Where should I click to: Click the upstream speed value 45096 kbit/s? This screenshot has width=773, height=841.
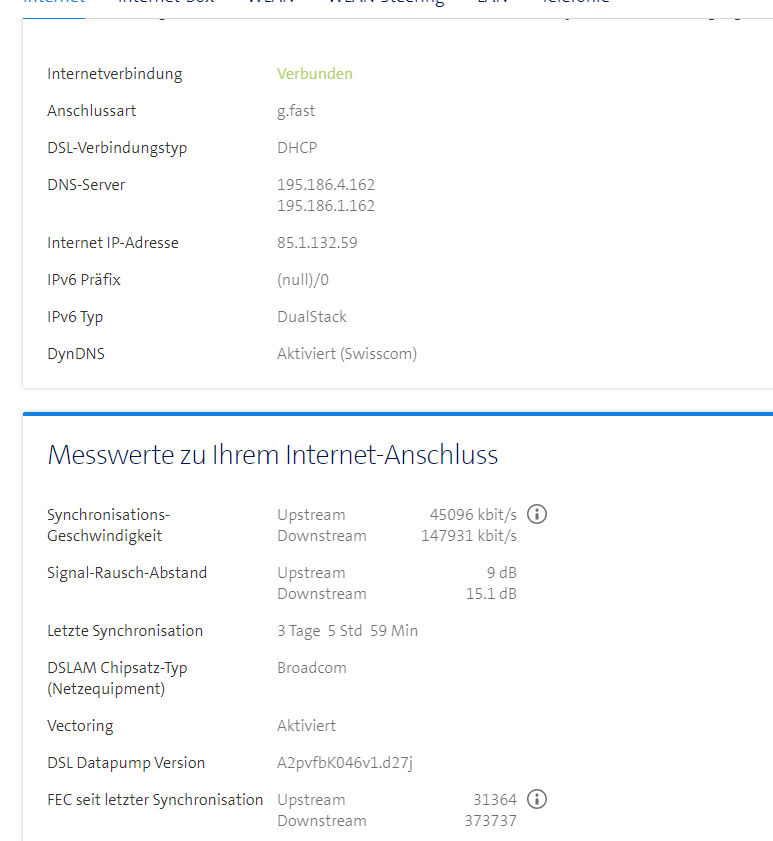(473, 515)
